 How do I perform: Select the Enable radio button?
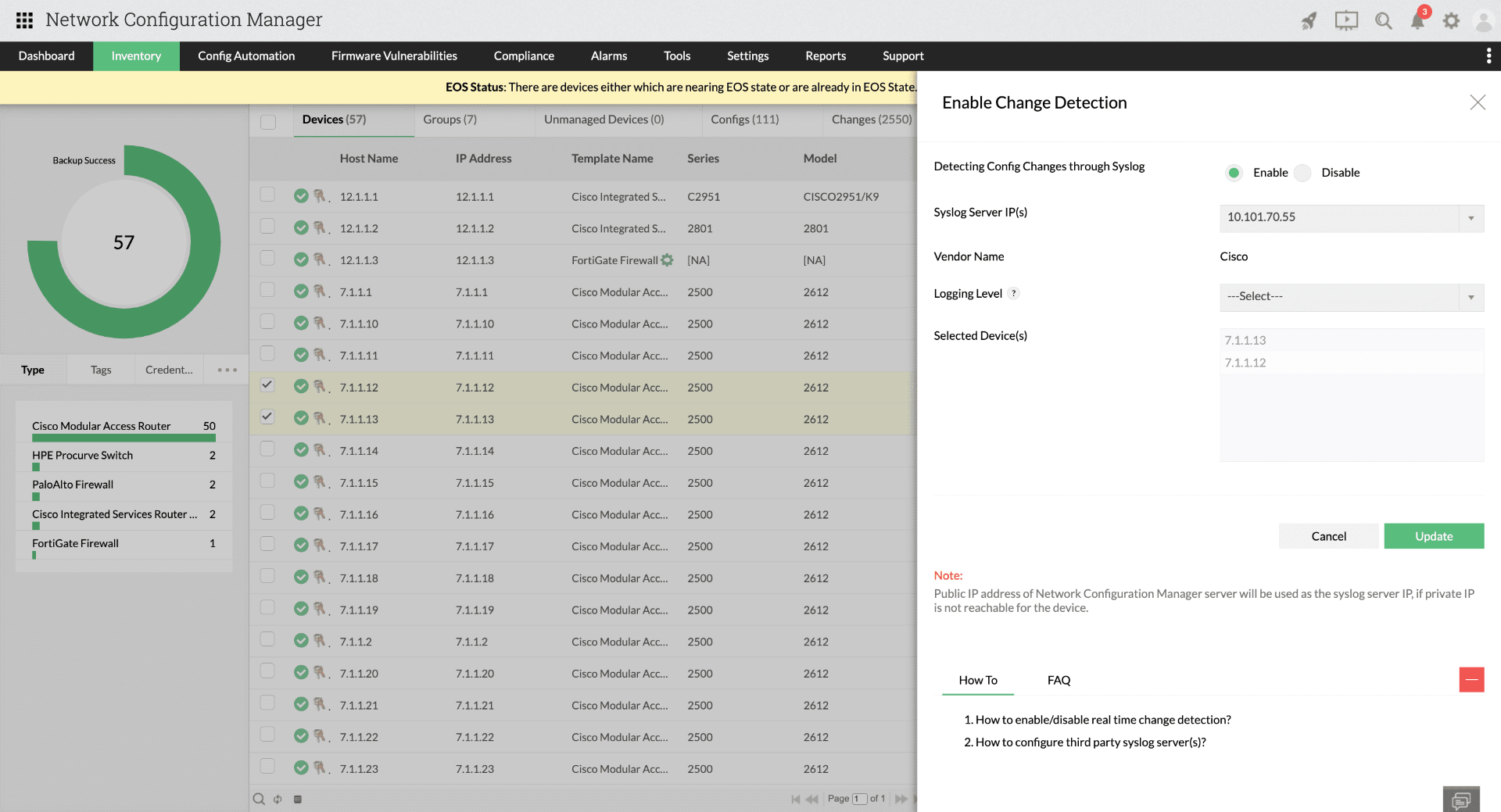coord(1234,173)
